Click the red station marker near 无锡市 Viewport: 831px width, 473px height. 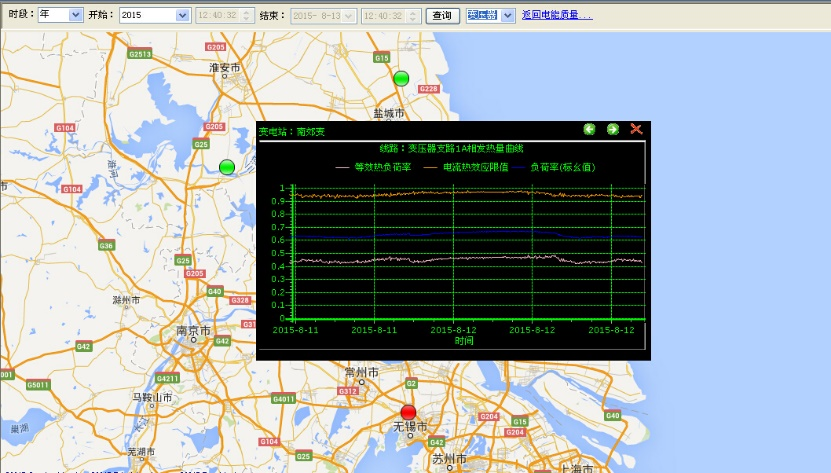408,412
